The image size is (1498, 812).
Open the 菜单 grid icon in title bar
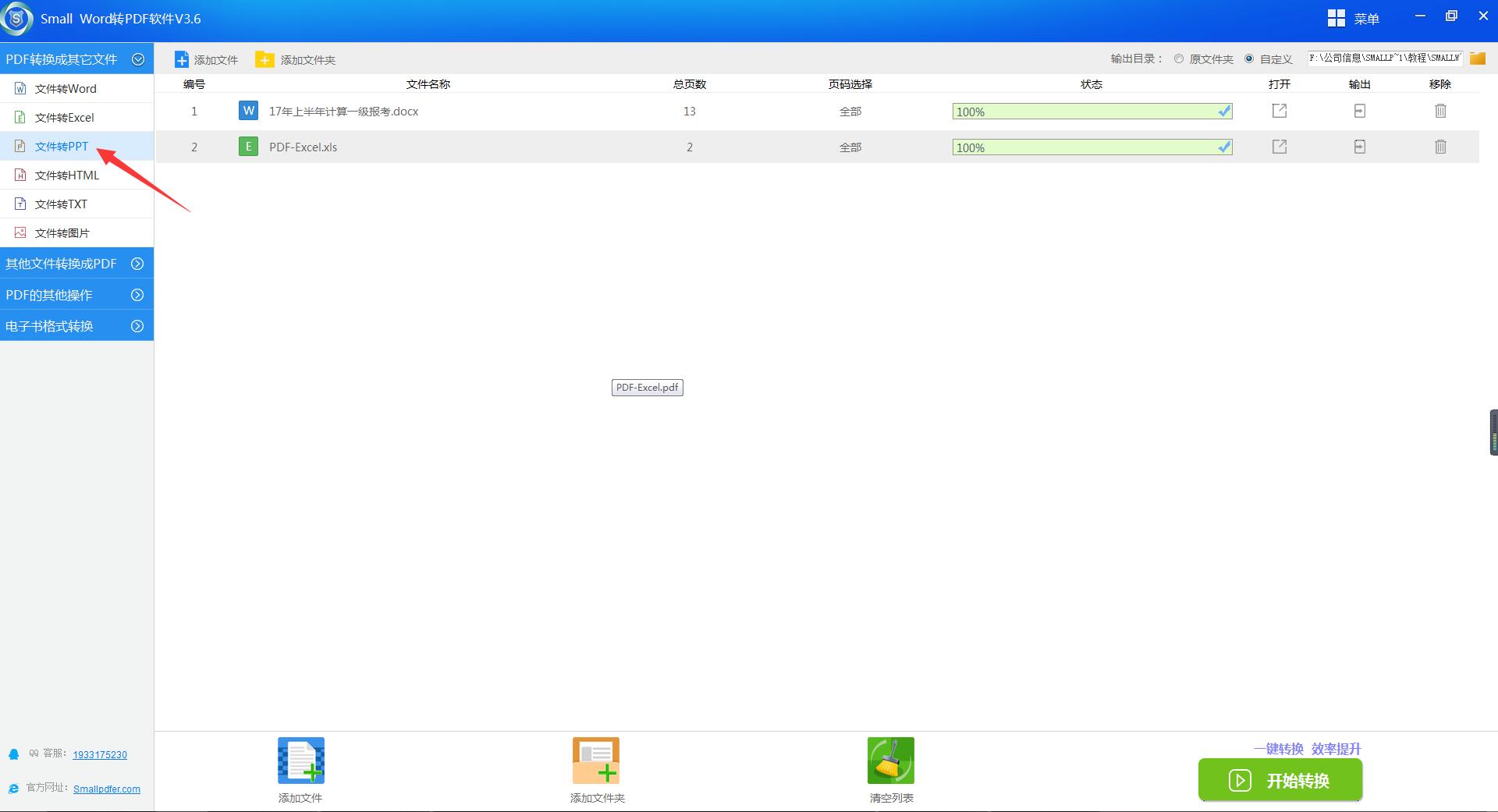tap(1336, 19)
